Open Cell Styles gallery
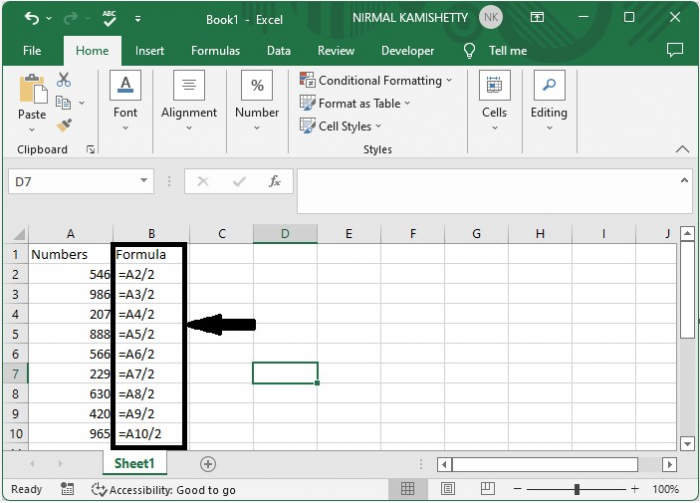The image size is (700, 503). (341, 126)
